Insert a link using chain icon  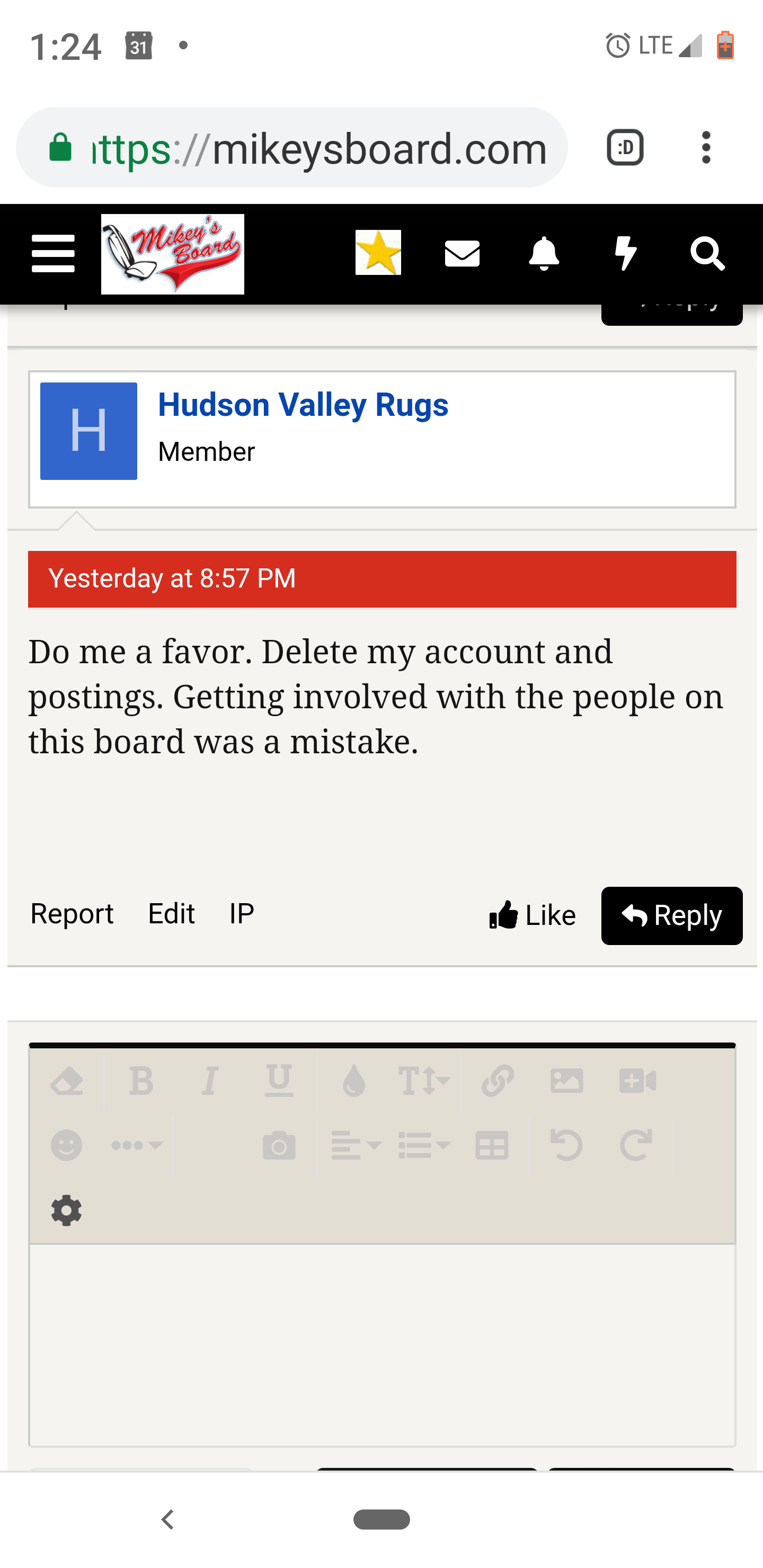[498, 1082]
